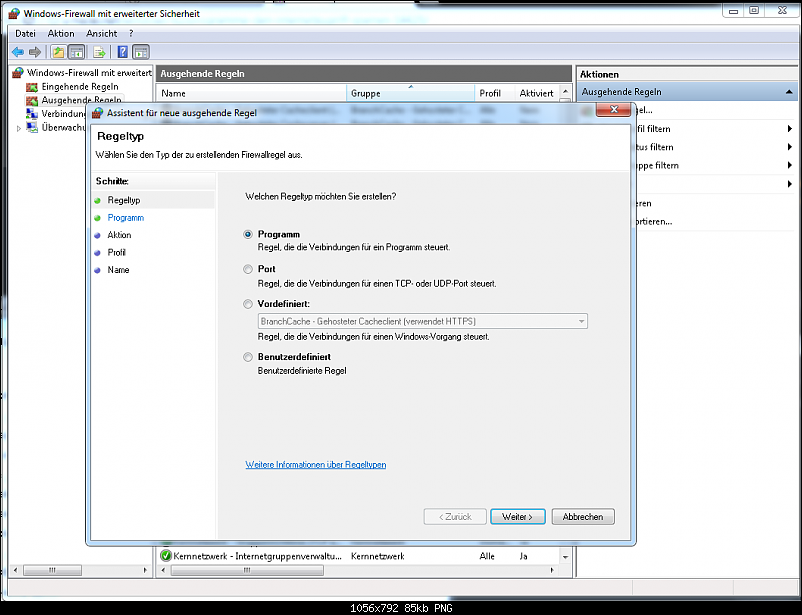Click the Weiter button in the wizard
The width and height of the screenshot is (802, 615).
point(518,517)
